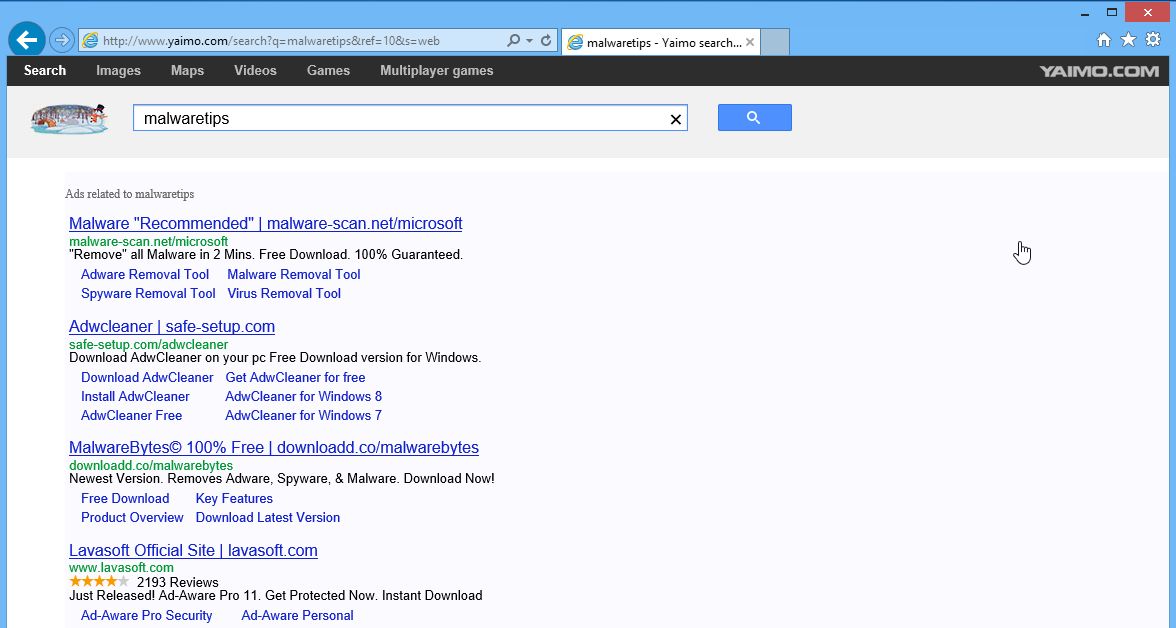Close the malwaretips Yaimo search tab
Screen dimensions: 1176x628
pos(750,42)
